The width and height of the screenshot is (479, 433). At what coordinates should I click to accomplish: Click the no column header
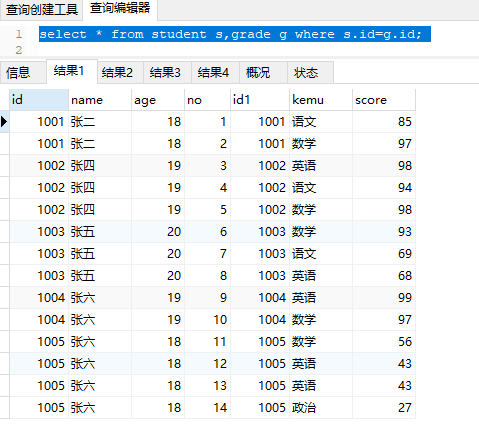(207, 100)
